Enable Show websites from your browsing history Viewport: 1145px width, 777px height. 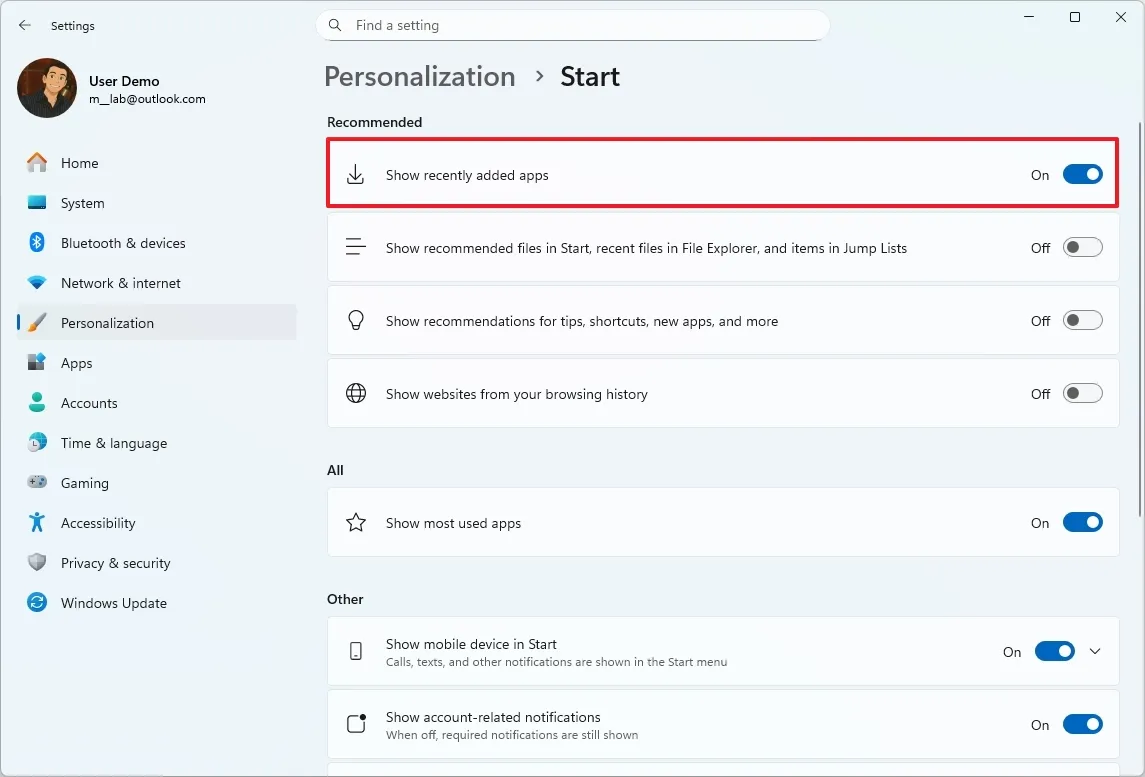click(x=1082, y=393)
